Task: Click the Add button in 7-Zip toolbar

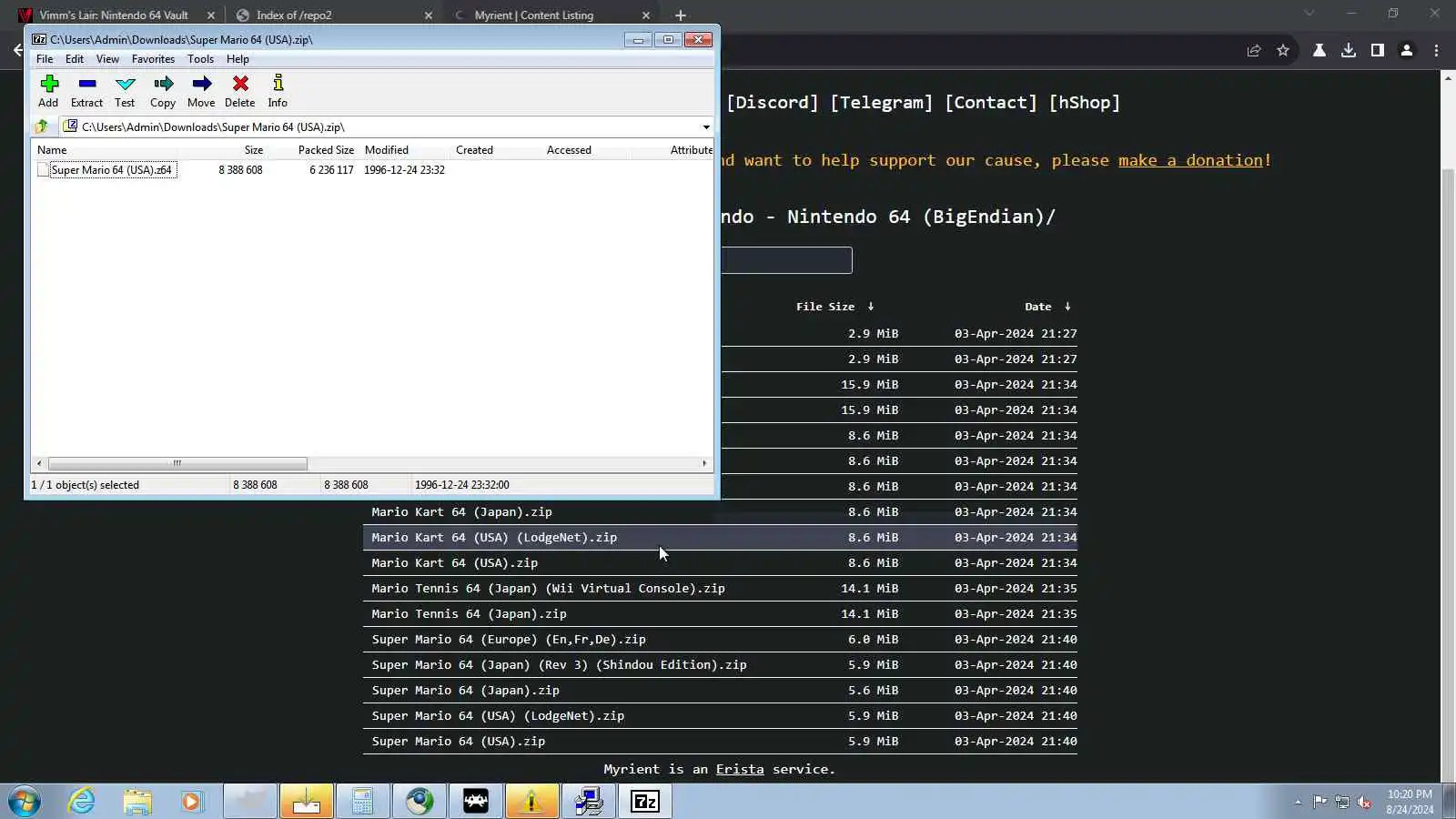Action: 48,91
